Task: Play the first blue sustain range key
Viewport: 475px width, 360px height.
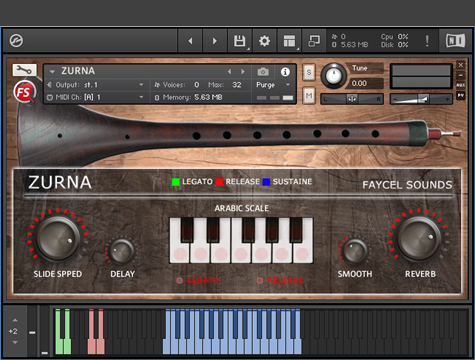Action: point(166,347)
